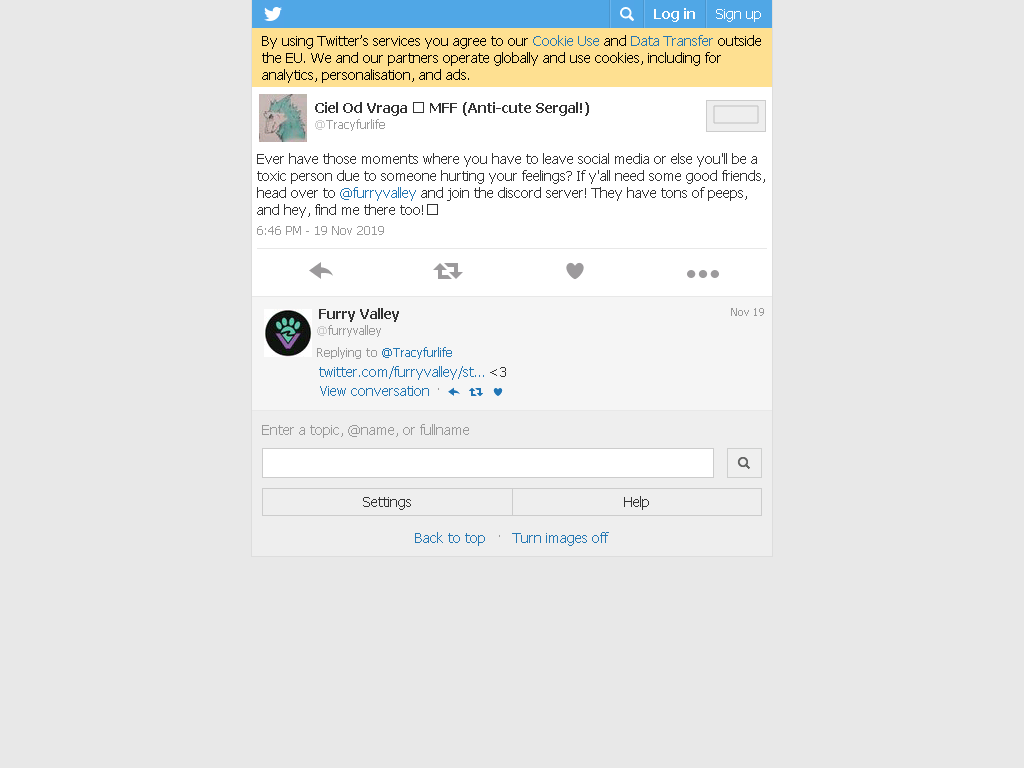Submit search with bottom magnifier button
The image size is (1024, 768).
(744, 463)
